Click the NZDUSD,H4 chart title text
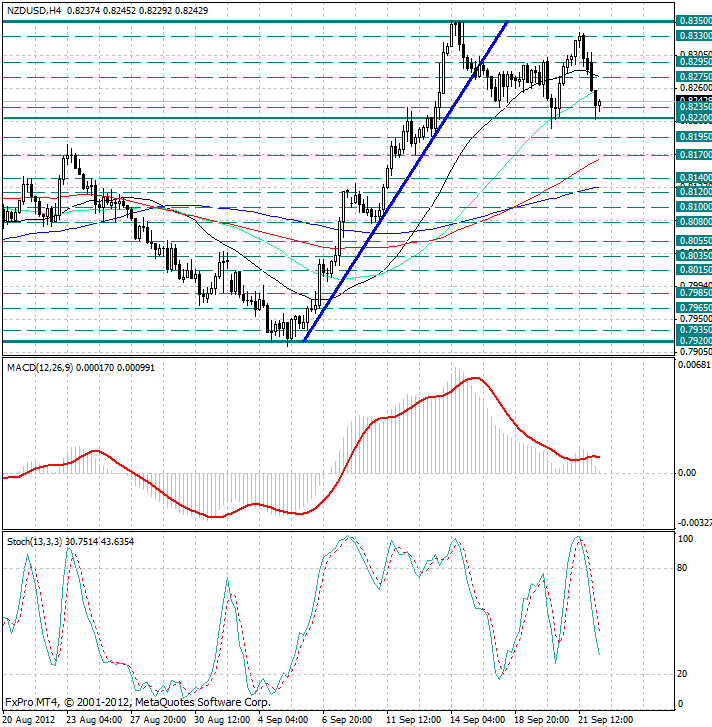 34,11
